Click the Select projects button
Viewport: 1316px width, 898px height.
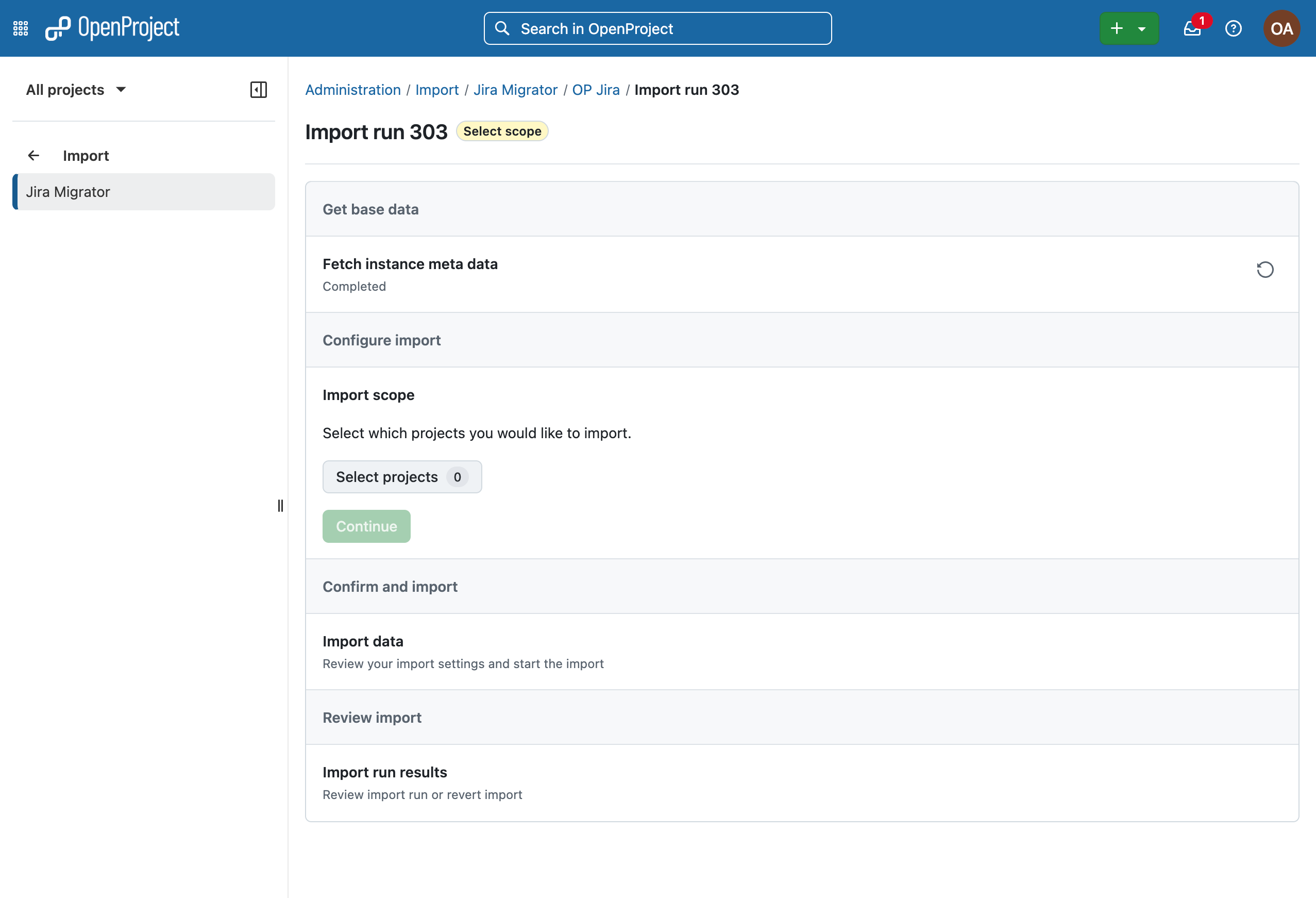click(402, 476)
